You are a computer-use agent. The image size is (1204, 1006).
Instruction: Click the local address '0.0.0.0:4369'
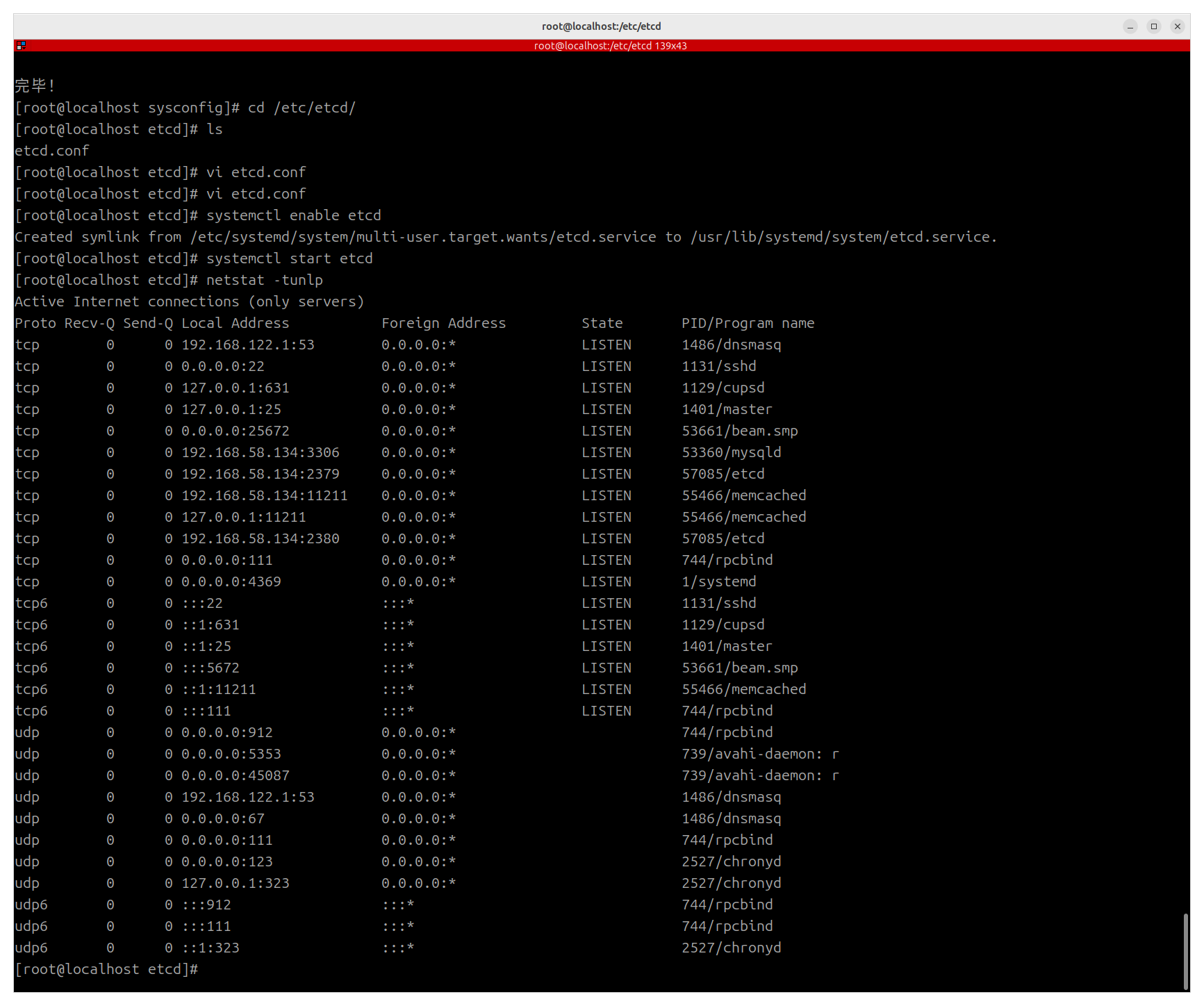click(231, 582)
